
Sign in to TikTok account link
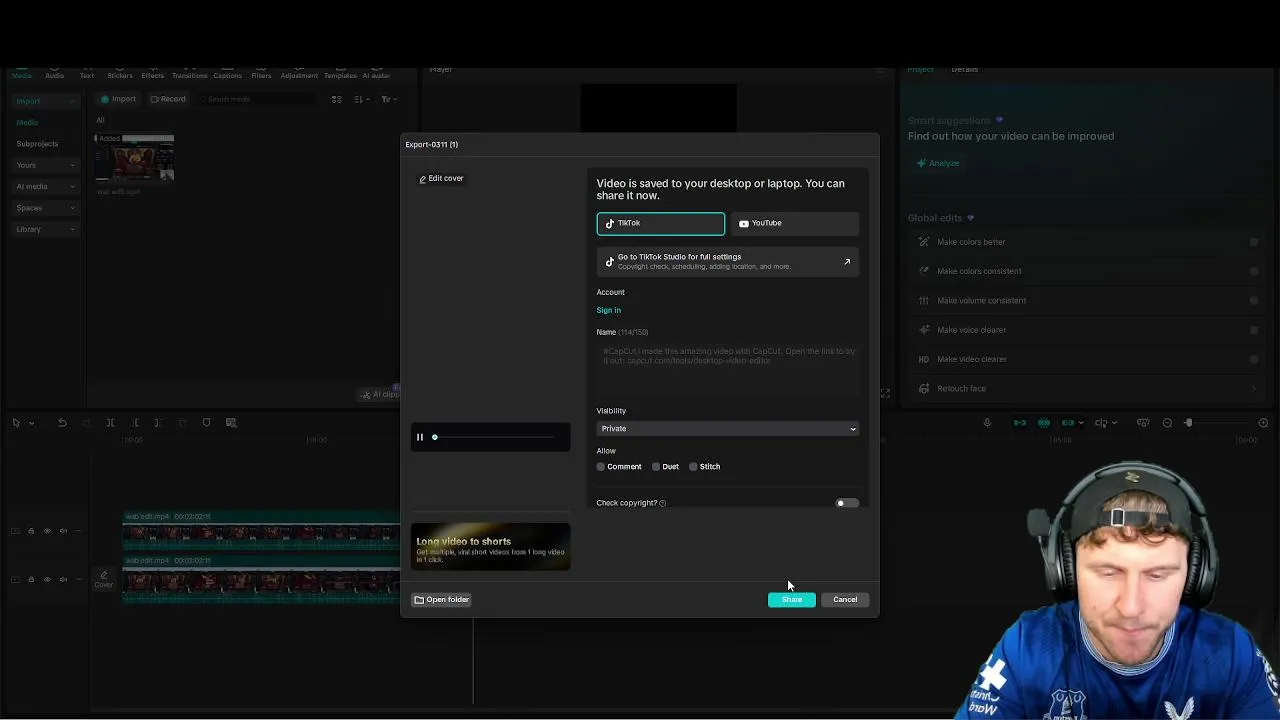pos(608,310)
